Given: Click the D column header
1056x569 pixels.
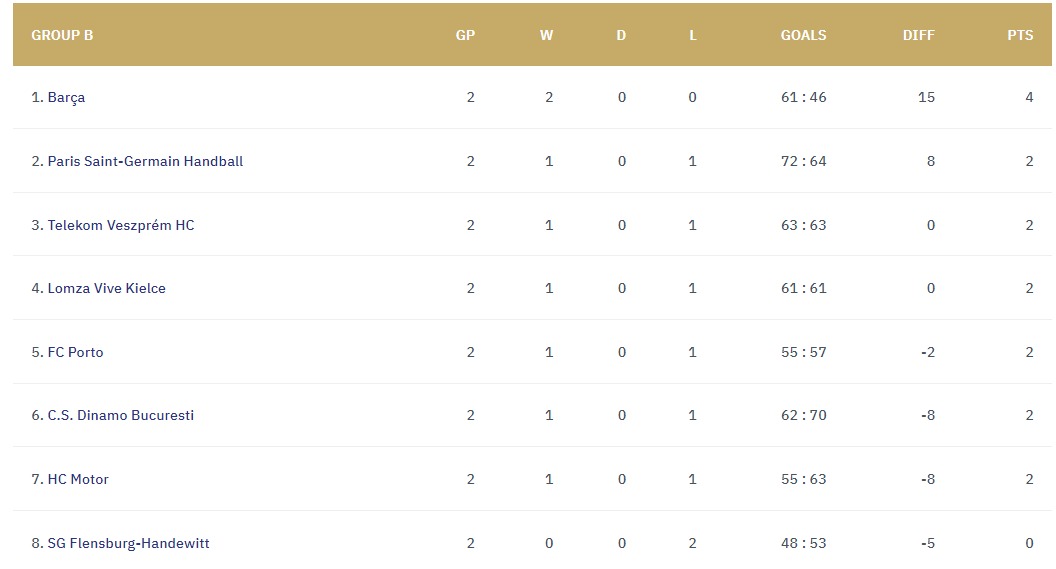Looking at the screenshot, I should 621,35.
